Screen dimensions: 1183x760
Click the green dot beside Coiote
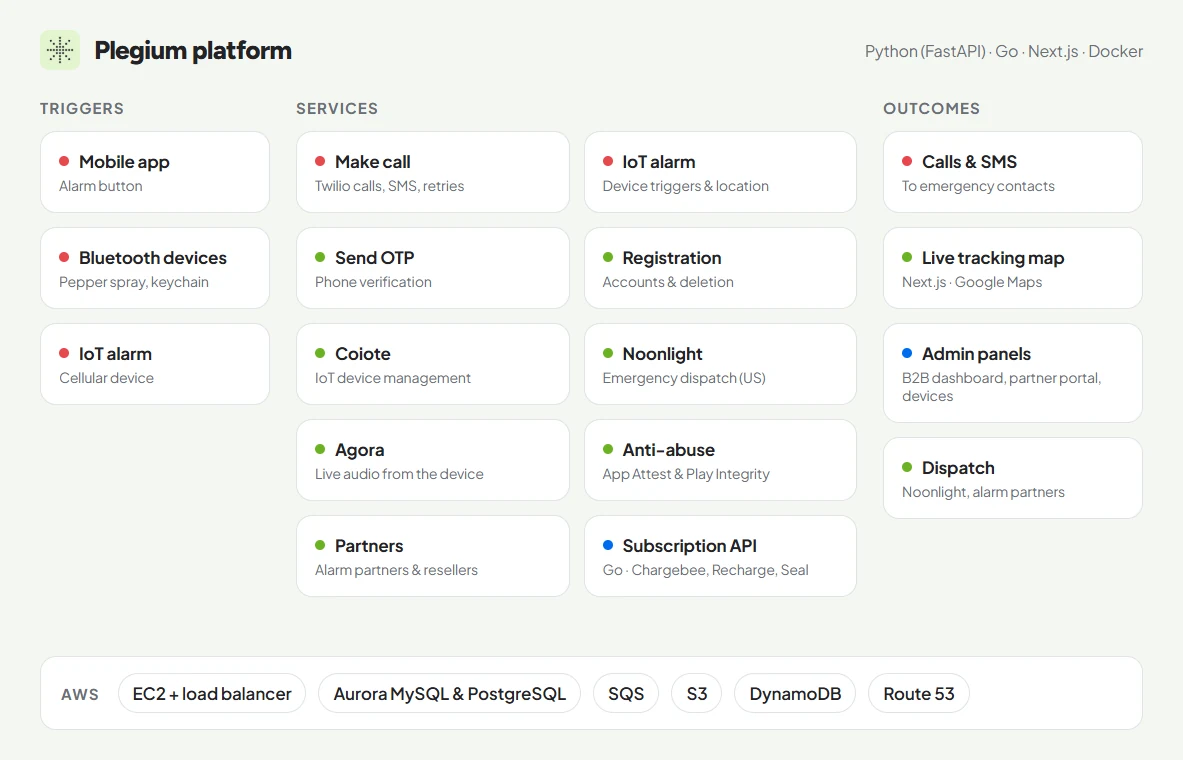[320, 352]
